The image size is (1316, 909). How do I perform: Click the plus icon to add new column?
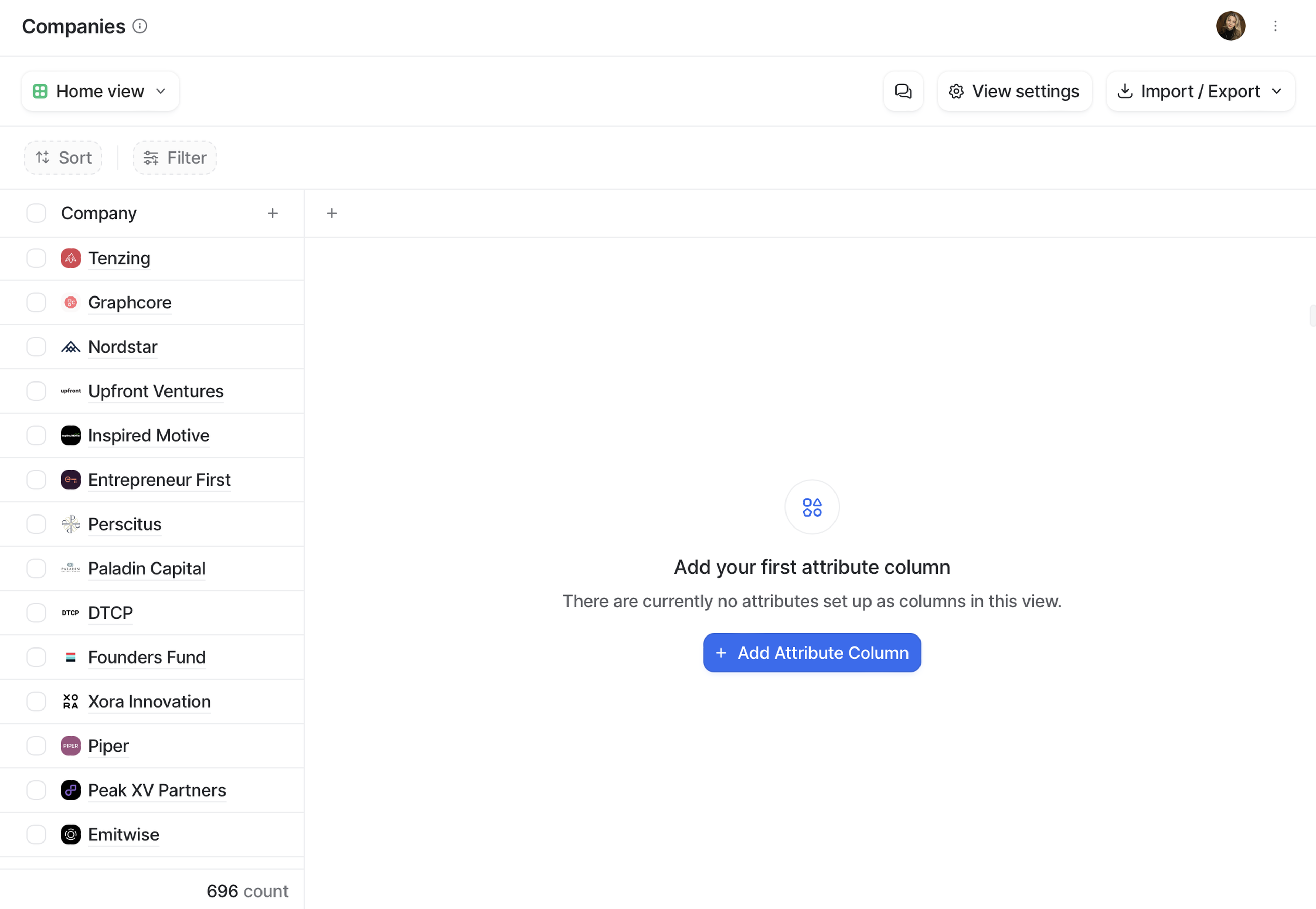(332, 213)
